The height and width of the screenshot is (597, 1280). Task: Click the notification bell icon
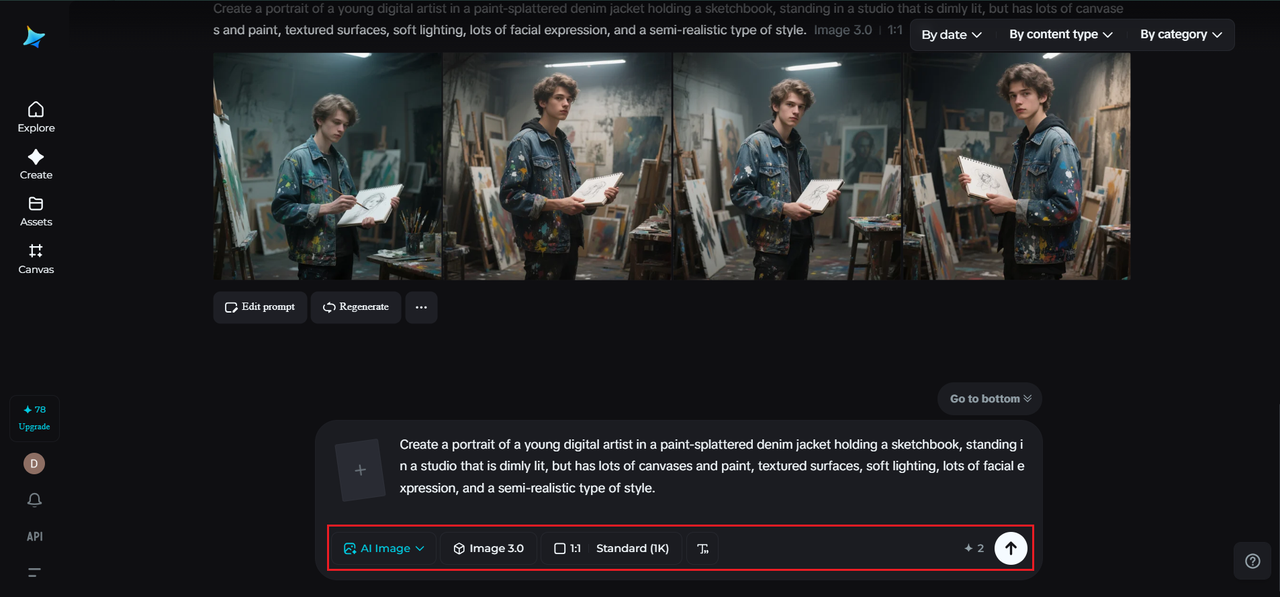pos(35,500)
